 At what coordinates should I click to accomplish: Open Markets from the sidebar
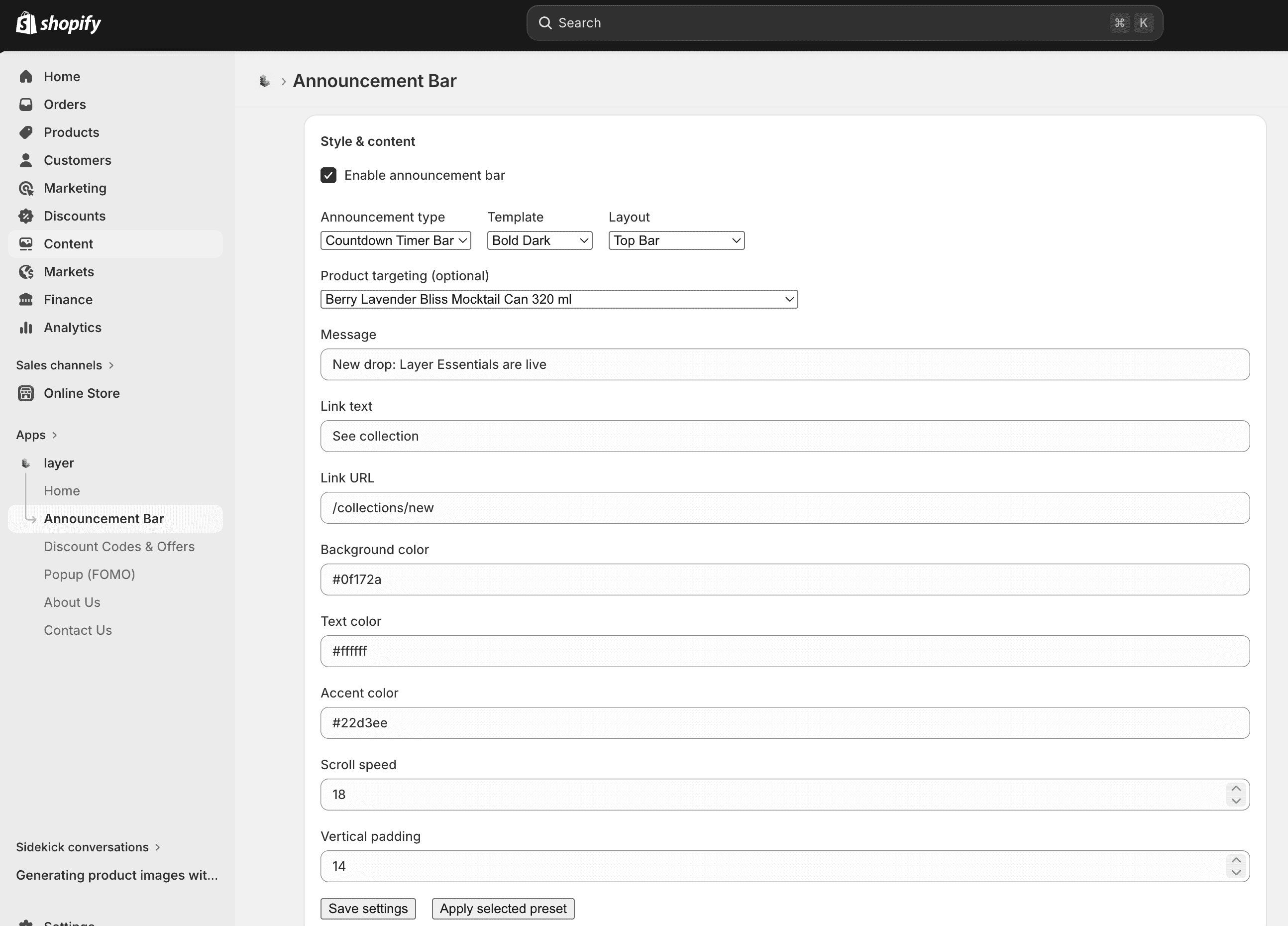pyautogui.click(x=69, y=271)
